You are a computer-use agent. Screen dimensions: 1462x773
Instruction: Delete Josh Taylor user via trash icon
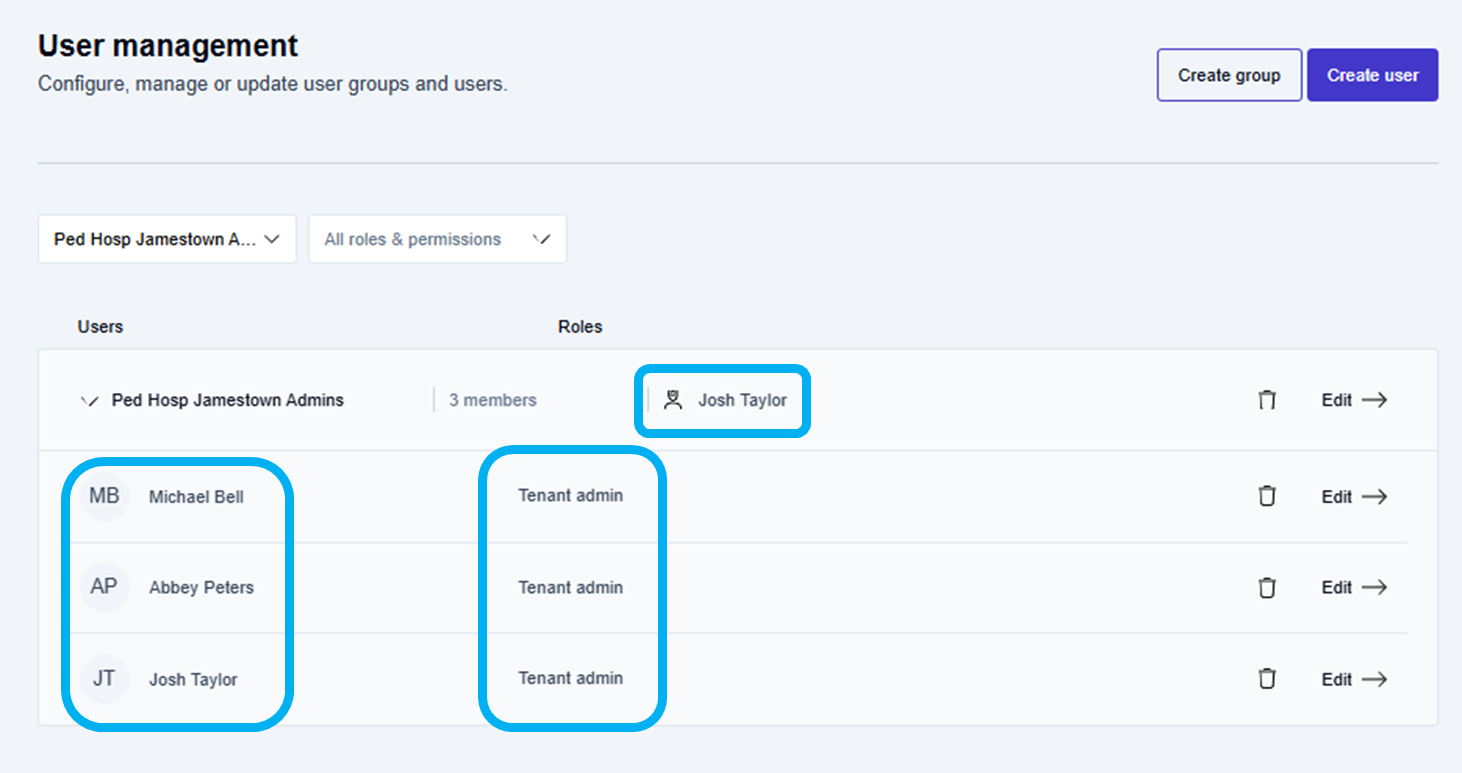coord(1267,678)
